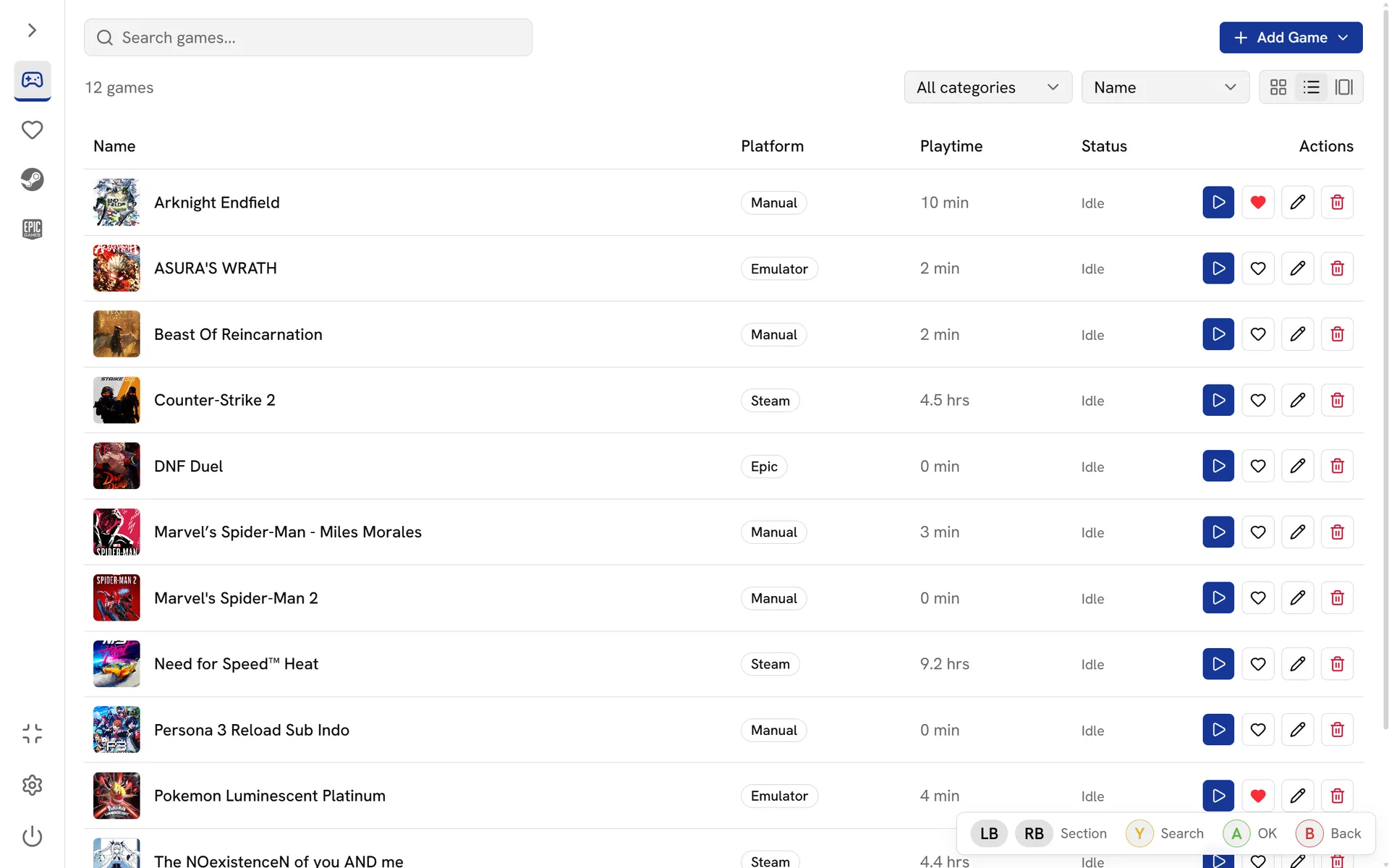Viewport: 1389px width, 868px height.
Task: Click the exit fullscreen icon in the sidebar
Action: 32,733
